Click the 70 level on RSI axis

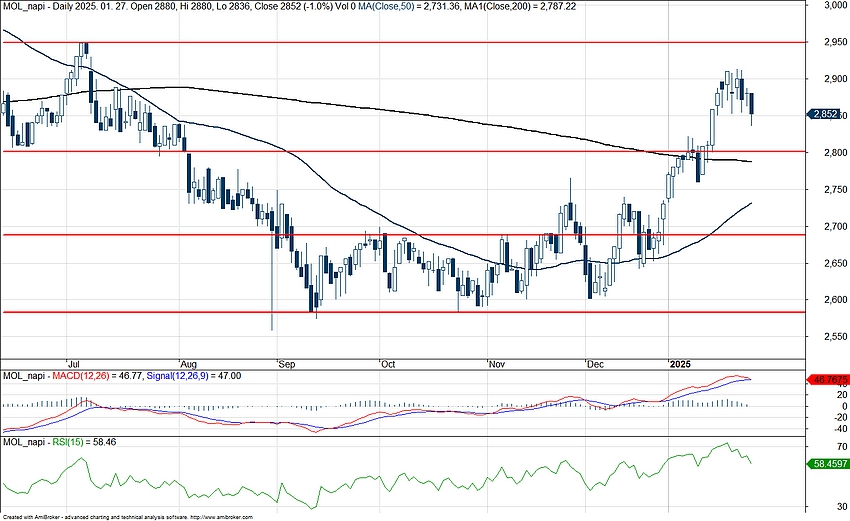842,447
